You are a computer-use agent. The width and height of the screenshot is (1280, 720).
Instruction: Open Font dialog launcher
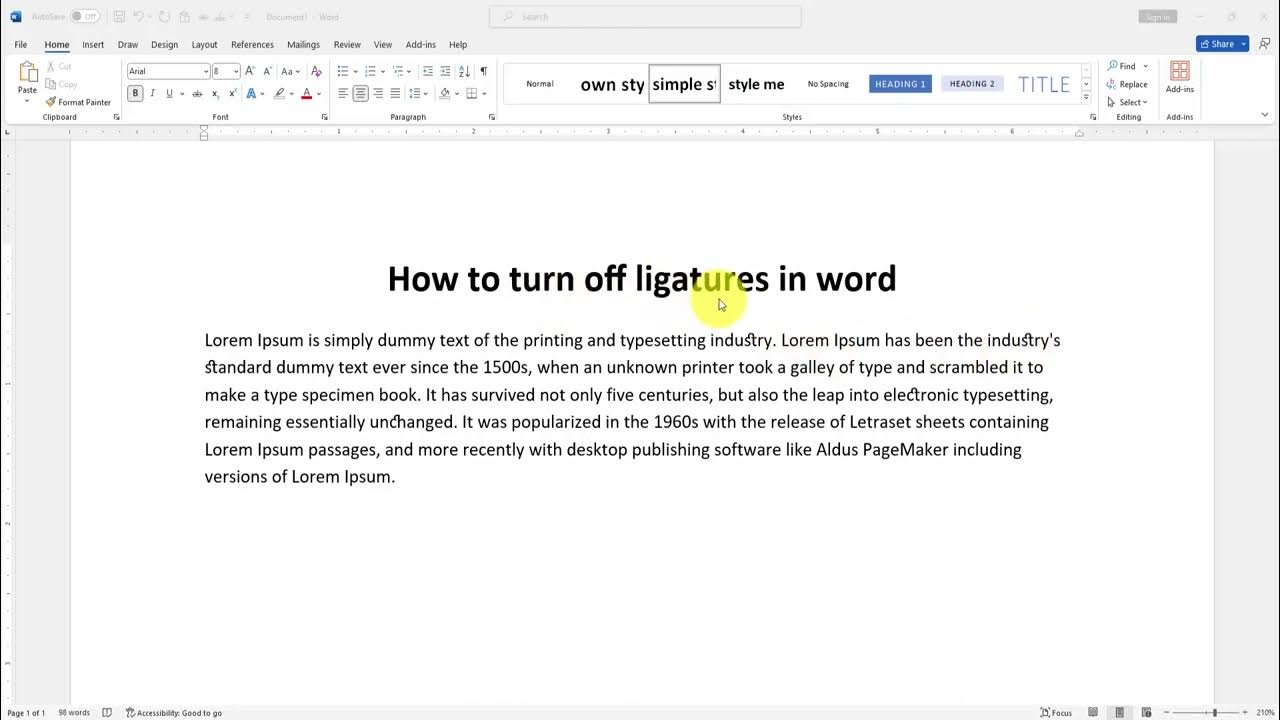point(324,117)
